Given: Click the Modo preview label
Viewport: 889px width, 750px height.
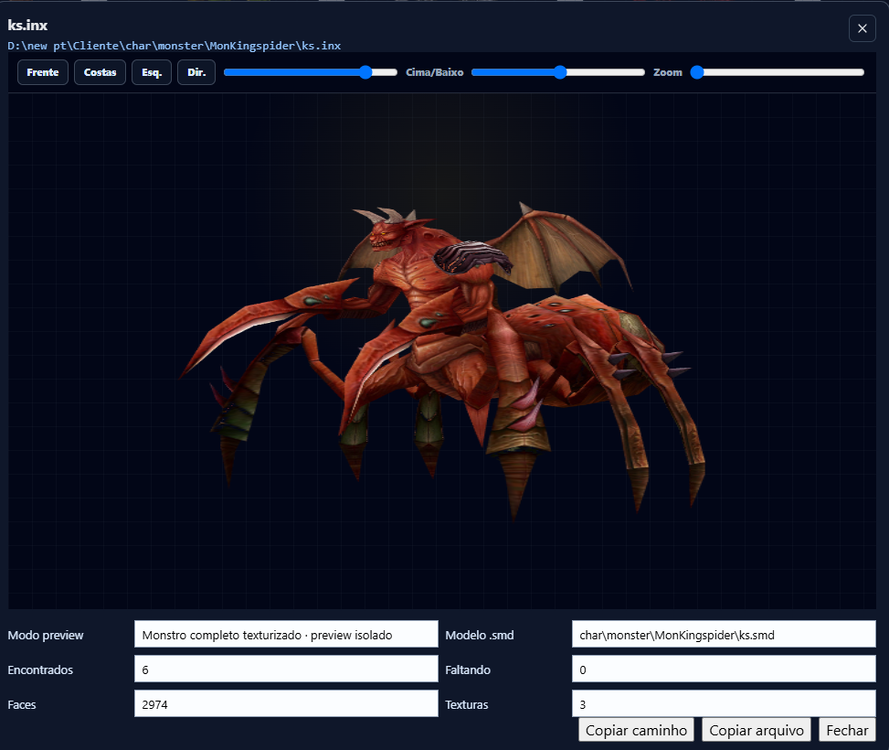Looking at the screenshot, I should (45, 635).
